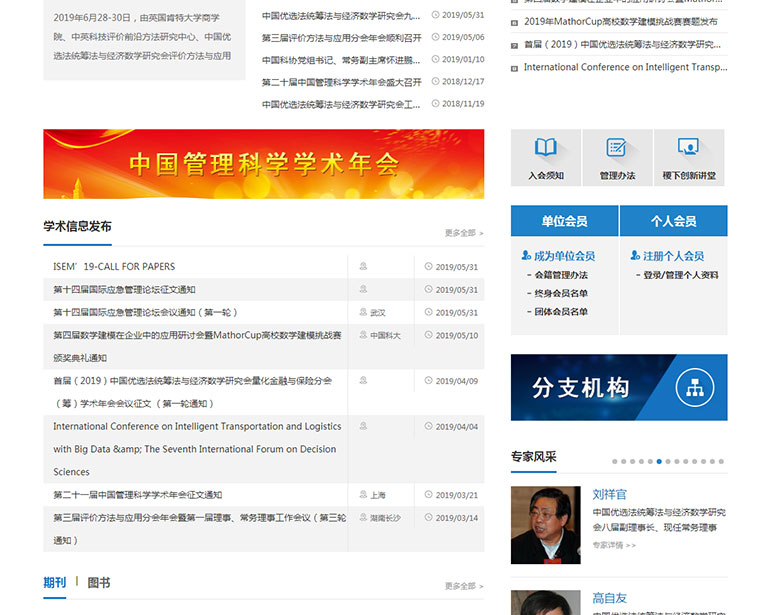This screenshot has width=768, height=615.
Task: Click the 入会须知 open-book icon
Action: point(545,149)
